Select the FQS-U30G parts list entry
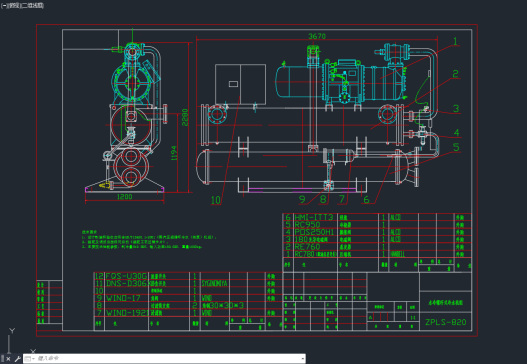Viewport: 527px width, 364px height. coord(126,276)
